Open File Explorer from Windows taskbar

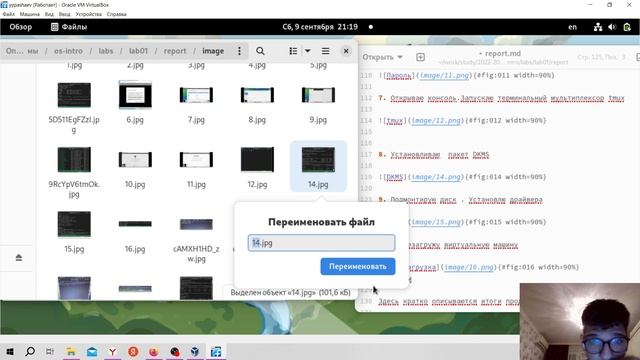[x=71, y=351]
